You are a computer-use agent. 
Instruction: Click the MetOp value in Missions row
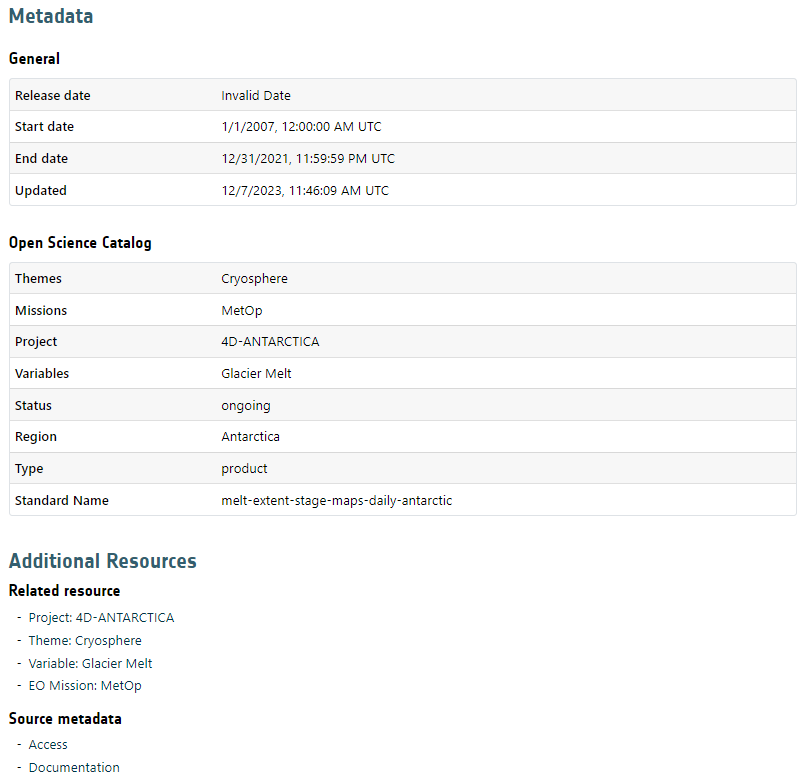(x=242, y=311)
